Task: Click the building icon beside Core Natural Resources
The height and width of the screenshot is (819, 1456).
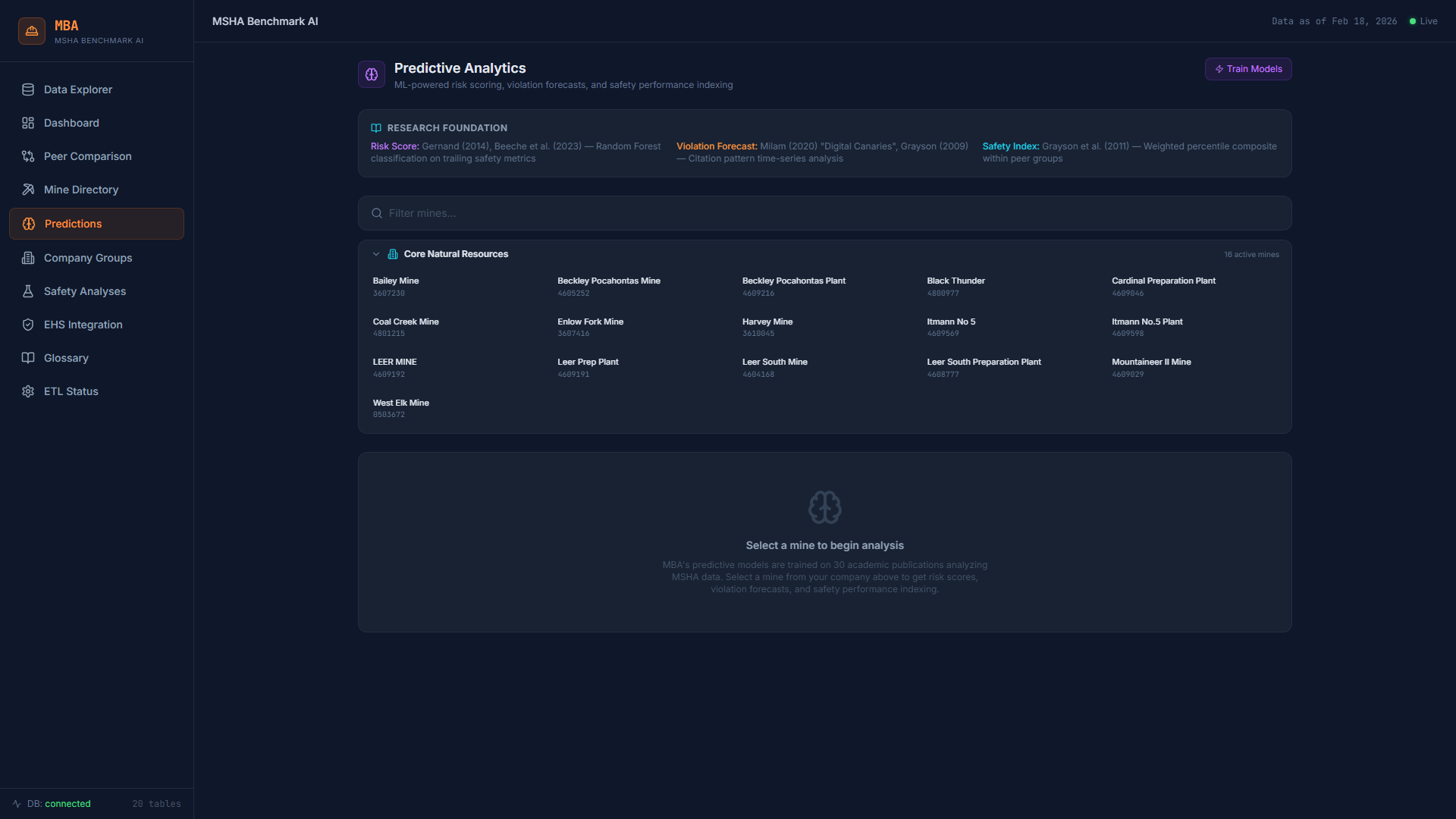Action: pos(393,254)
